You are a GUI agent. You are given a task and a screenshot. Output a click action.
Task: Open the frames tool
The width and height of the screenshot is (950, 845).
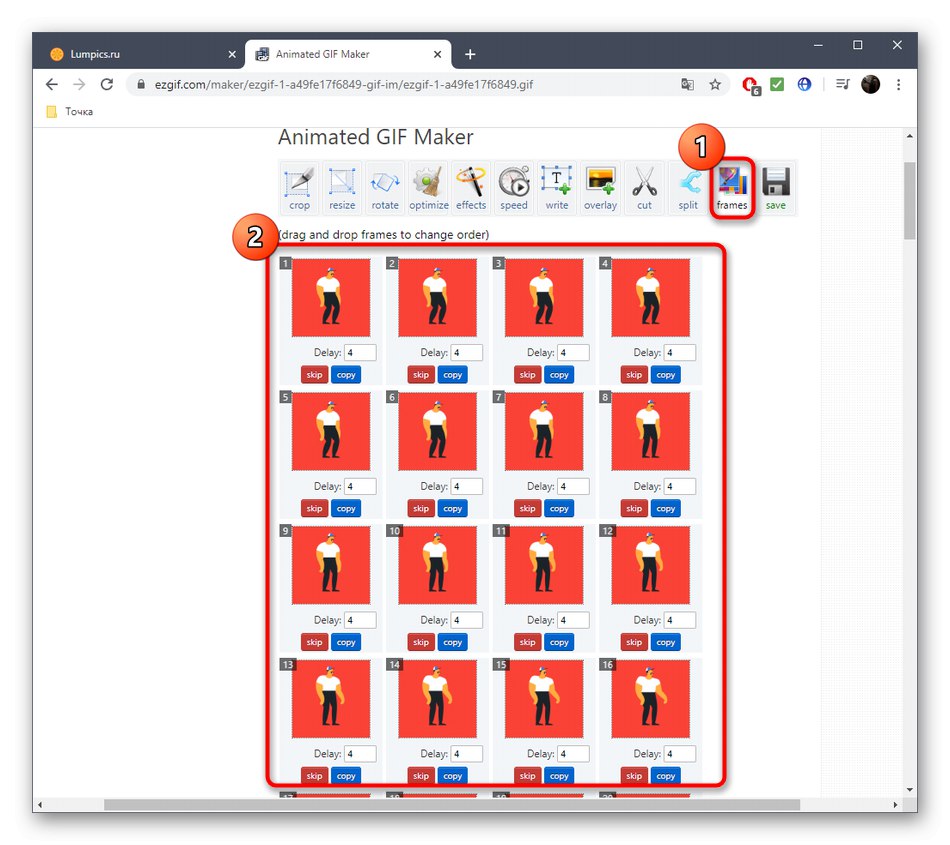[732, 188]
